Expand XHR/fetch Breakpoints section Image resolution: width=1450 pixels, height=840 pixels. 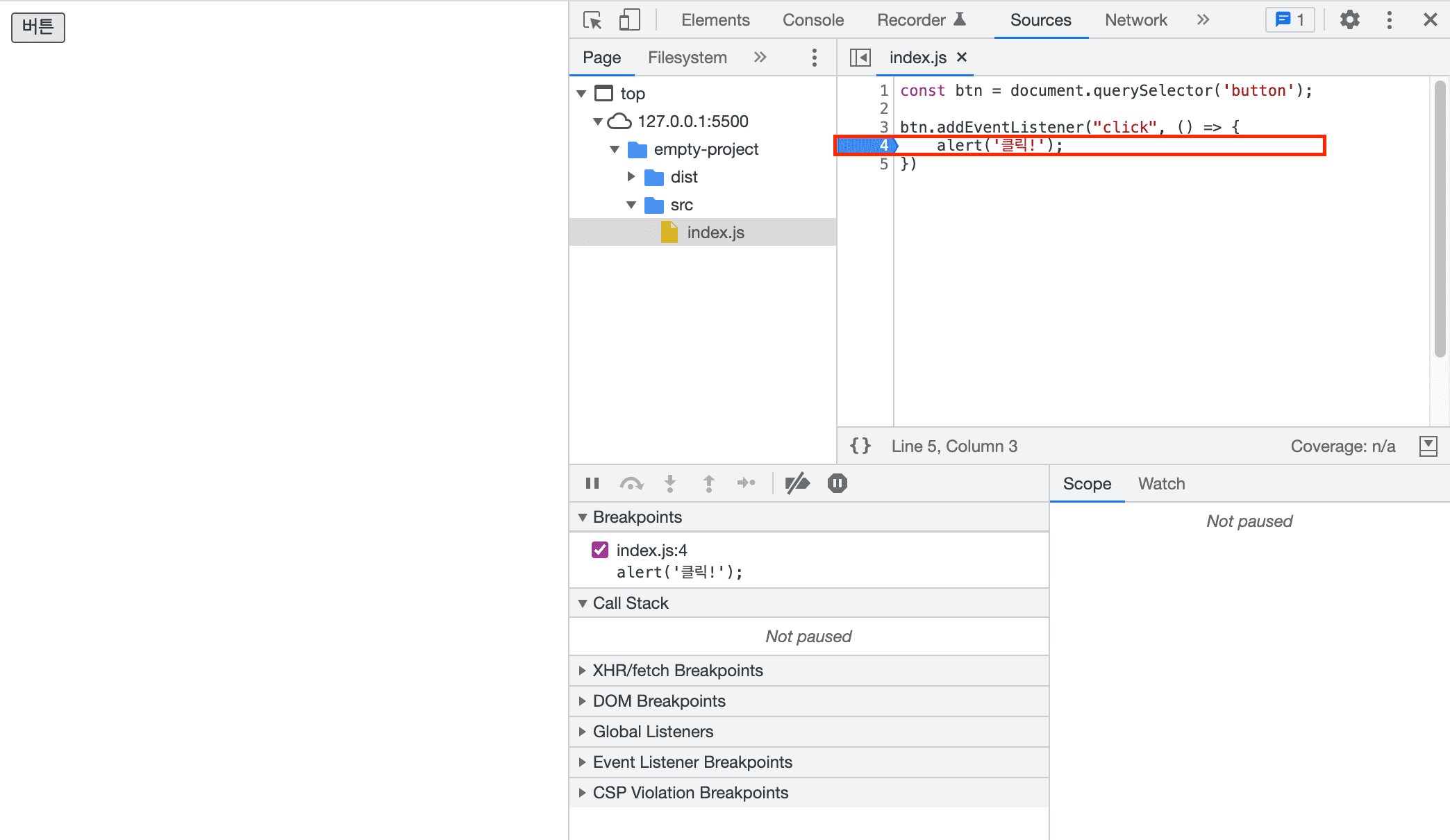click(678, 671)
